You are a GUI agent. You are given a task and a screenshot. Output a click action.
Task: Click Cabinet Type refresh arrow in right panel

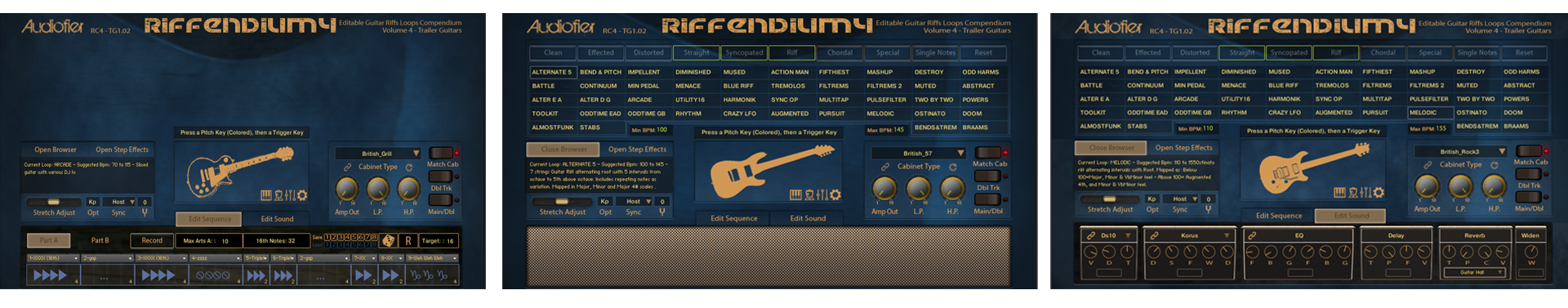tap(1494, 165)
